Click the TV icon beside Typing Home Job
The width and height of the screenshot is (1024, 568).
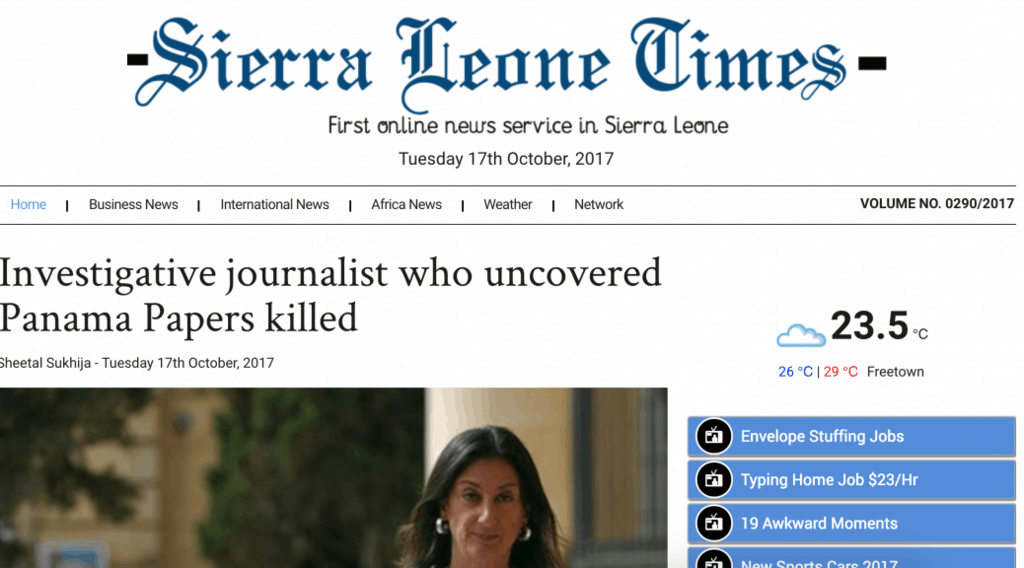coord(713,480)
